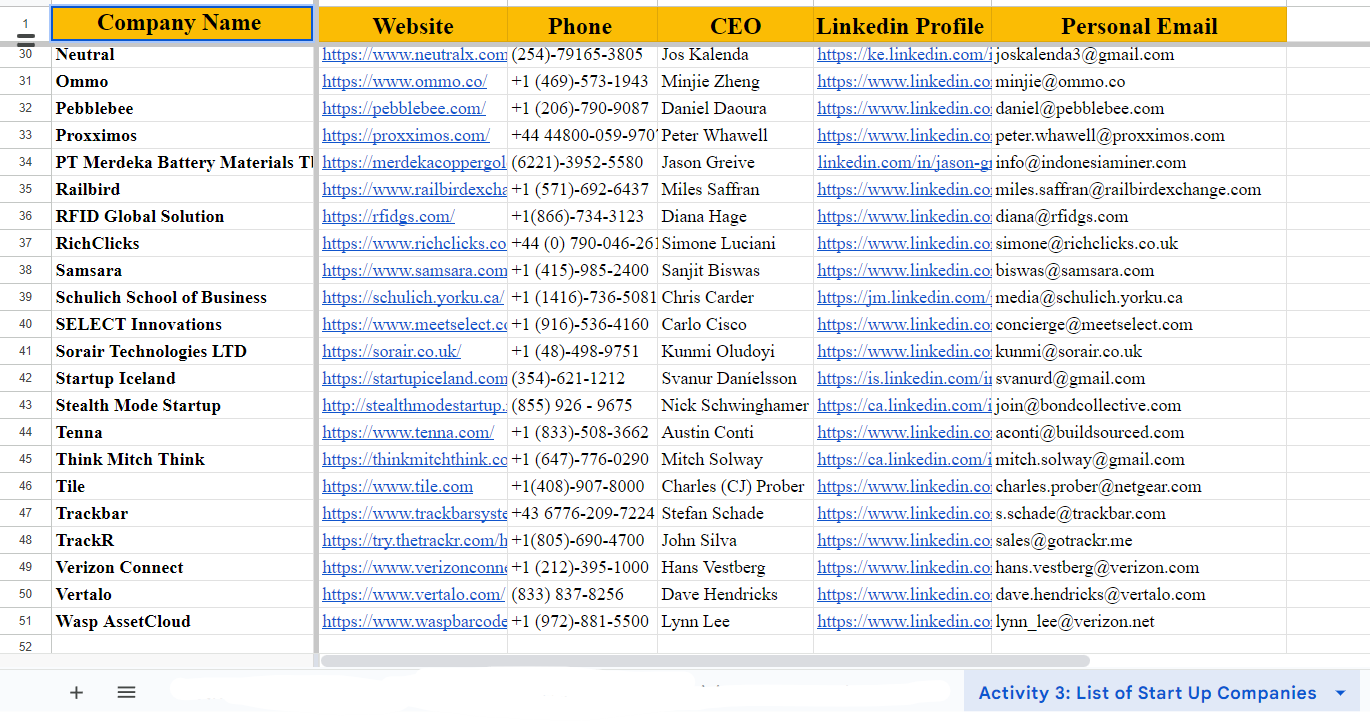Select the Wasp AssetCloud cell

(183, 622)
